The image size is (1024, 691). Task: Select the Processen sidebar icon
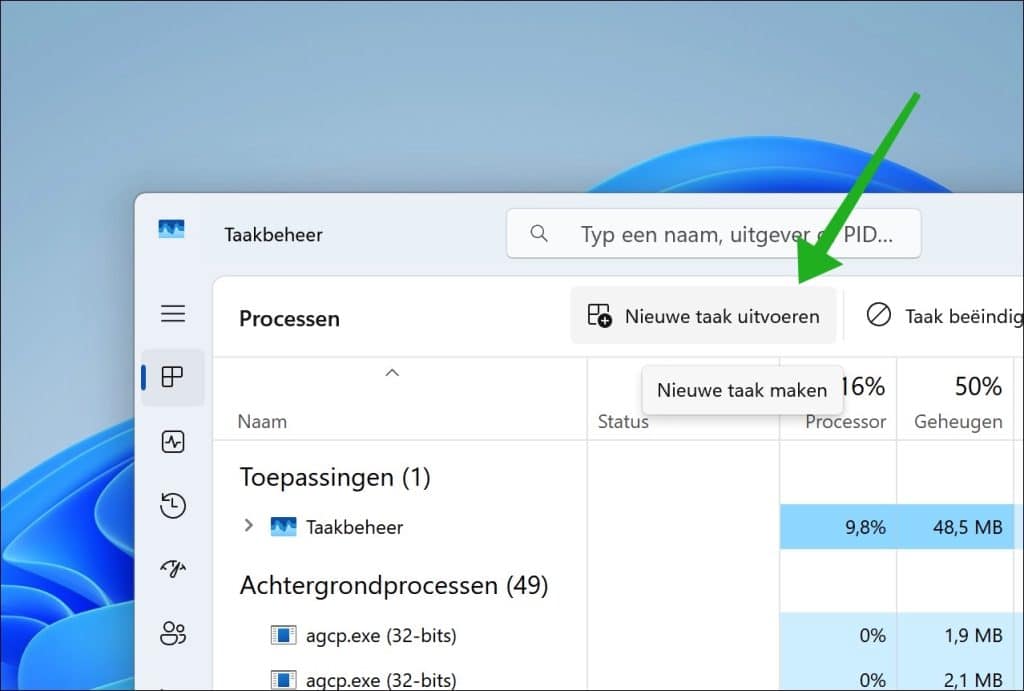coord(173,377)
